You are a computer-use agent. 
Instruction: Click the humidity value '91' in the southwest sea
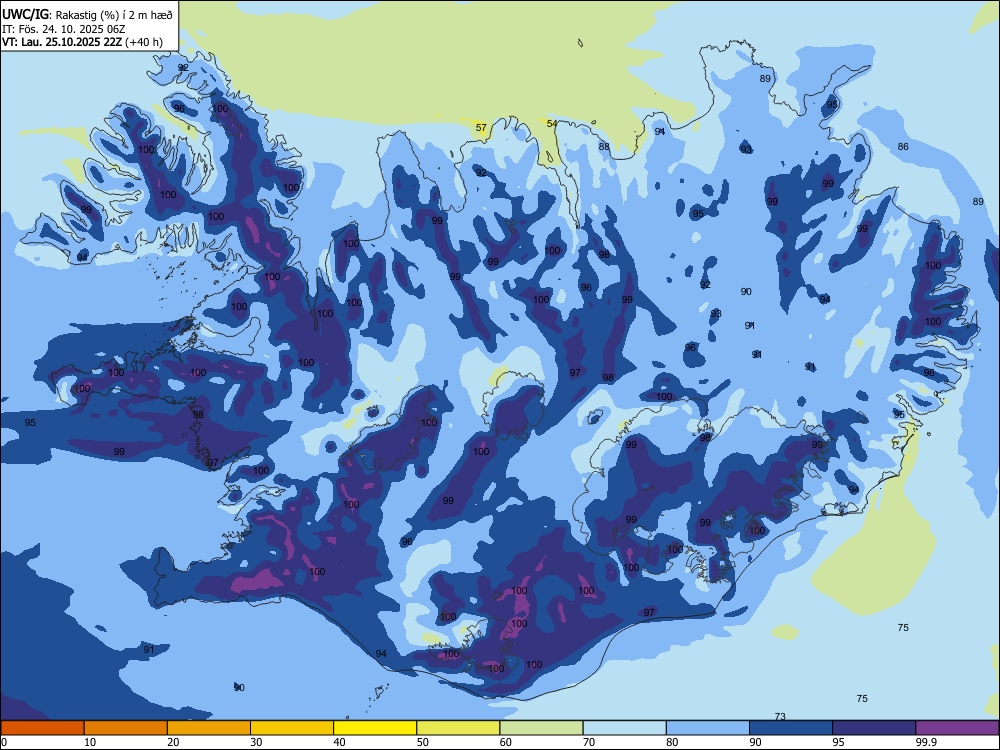pos(149,649)
